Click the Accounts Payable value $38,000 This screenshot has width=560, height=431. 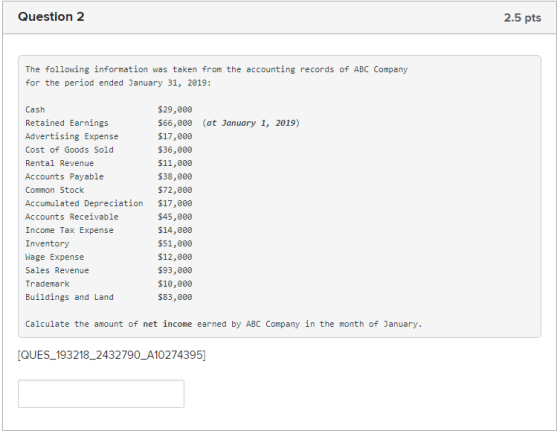tap(175, 176)
